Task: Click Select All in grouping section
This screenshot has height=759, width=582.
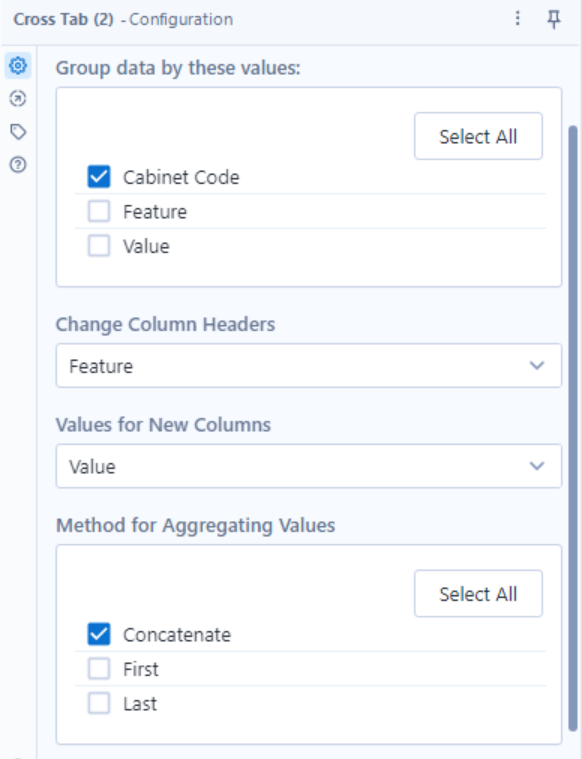Action: tap(478, 136)
